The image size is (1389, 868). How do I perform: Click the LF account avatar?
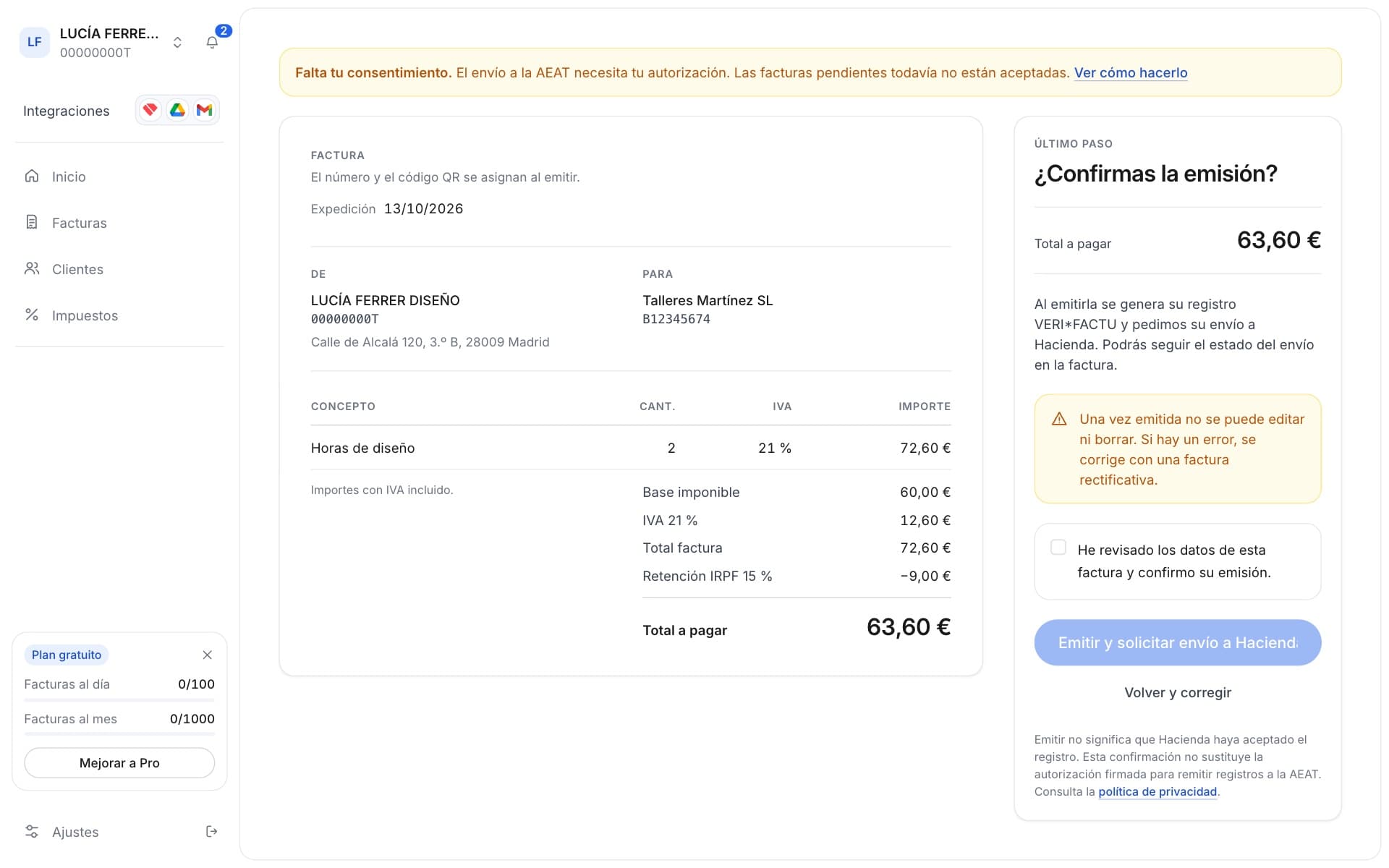pos(34,42)
